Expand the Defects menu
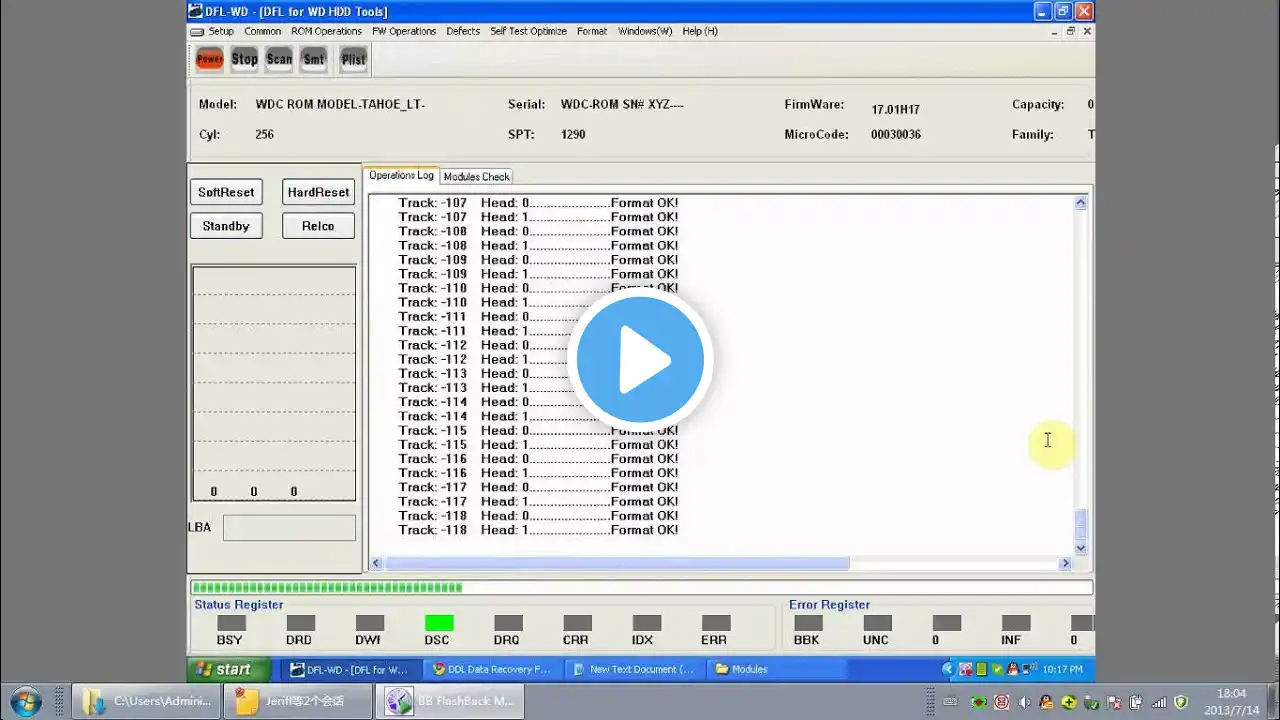Image resolution: width=1280 pixels, height=720 pixels. [463, 31]
